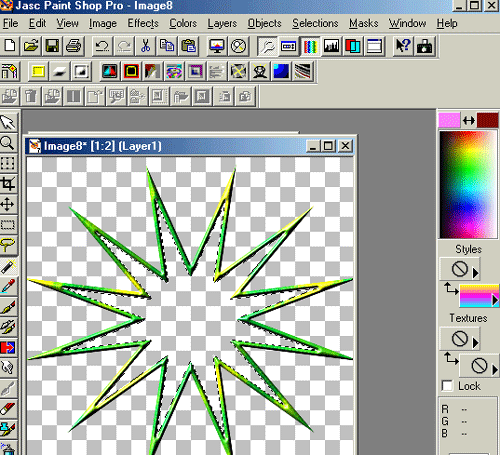Open the Effects menu
Screen dimensions: 500x455
click(x=143, y=23)
